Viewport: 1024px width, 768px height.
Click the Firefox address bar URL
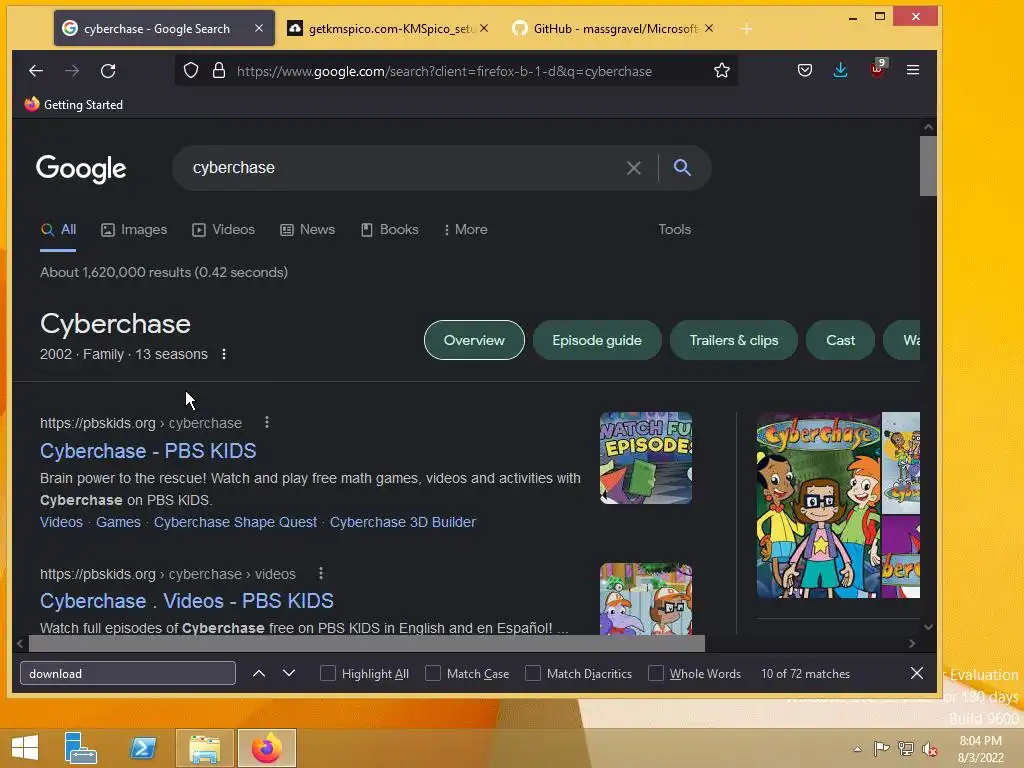444,71
